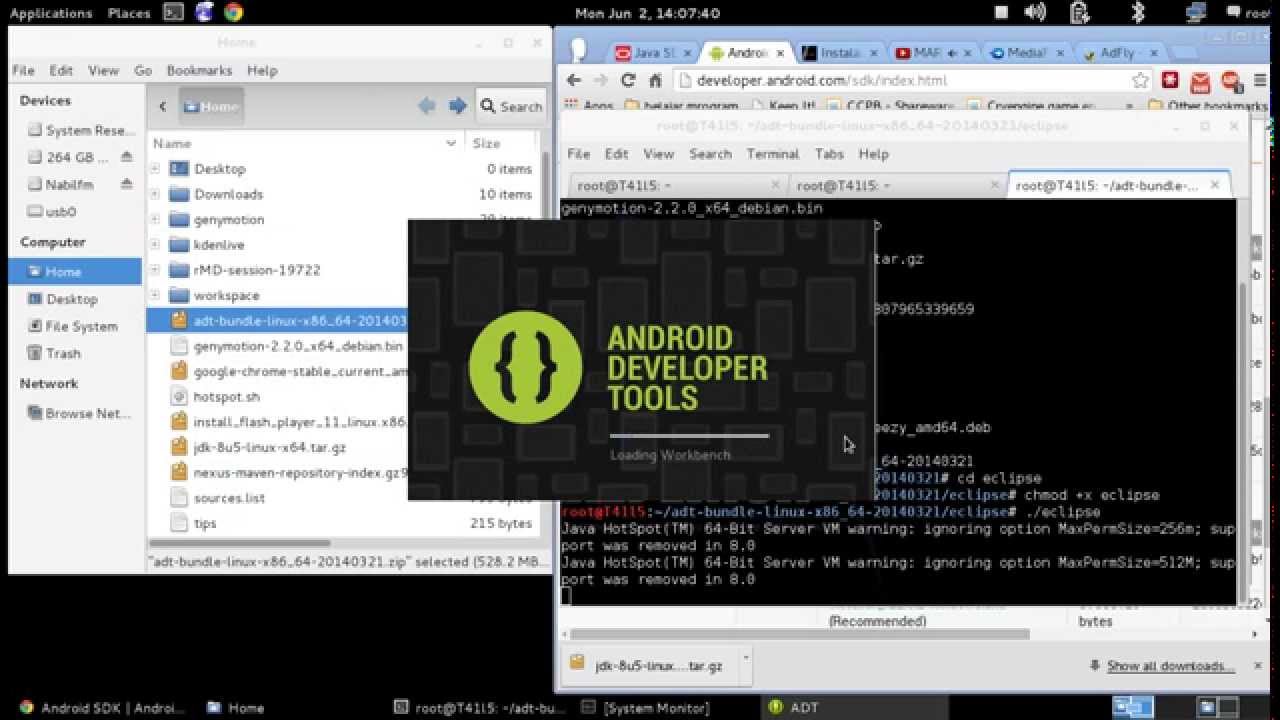Image resolution: width=1280 pixels, height=720 pixels.
Task: Expand the kdenlive folder row
Action: tap(155, 244)
